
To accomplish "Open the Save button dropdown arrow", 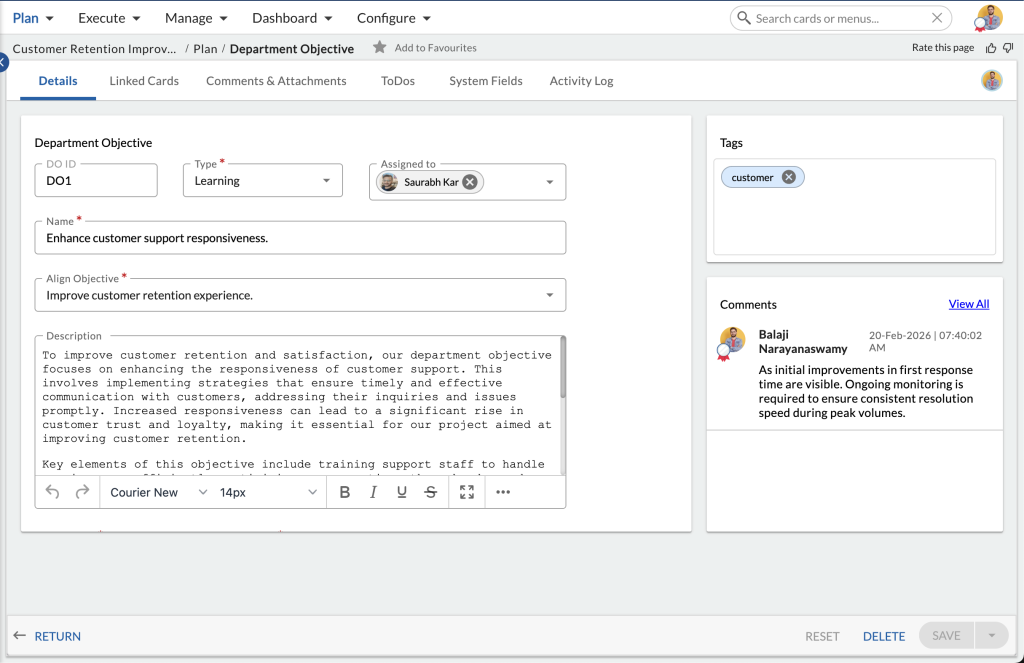I will [x=991, y=636].
